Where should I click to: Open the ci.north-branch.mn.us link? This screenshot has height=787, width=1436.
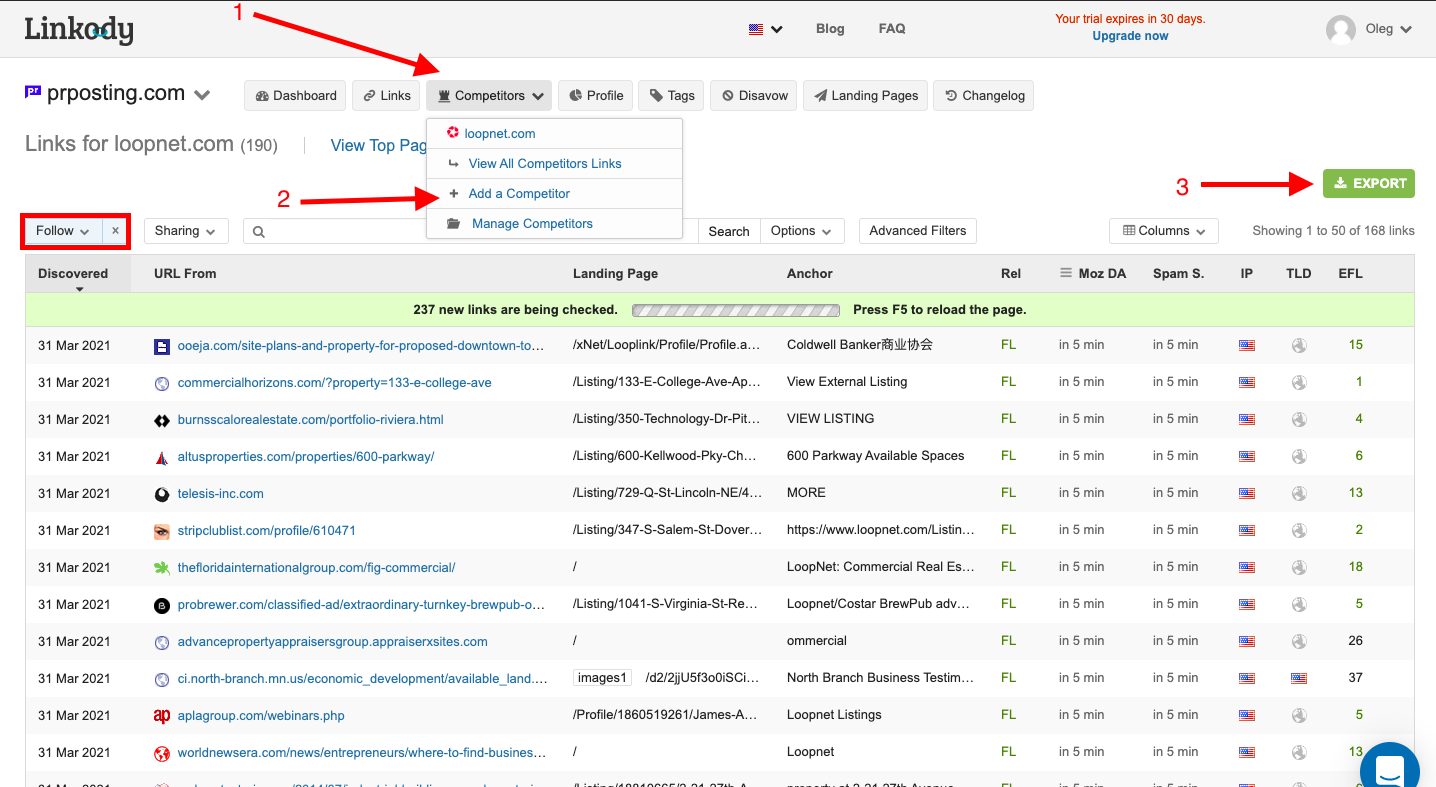pos(362,679)
